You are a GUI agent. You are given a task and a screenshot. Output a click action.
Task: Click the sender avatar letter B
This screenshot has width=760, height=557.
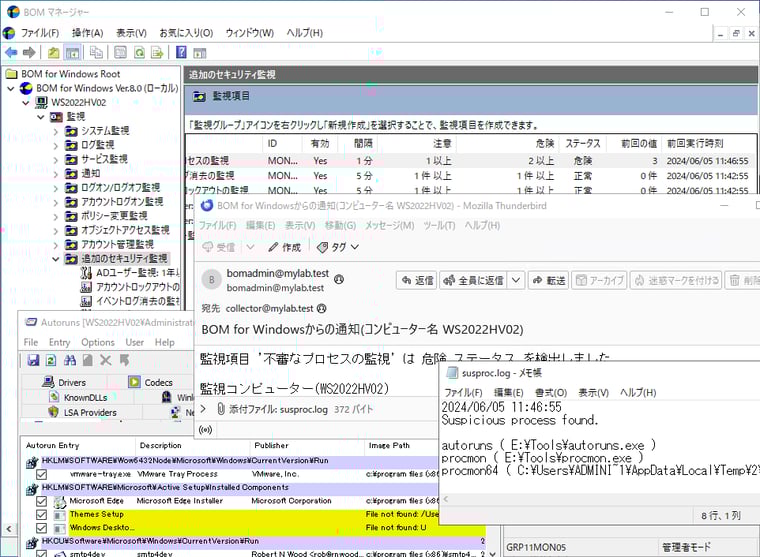click(x=211, y=280)
